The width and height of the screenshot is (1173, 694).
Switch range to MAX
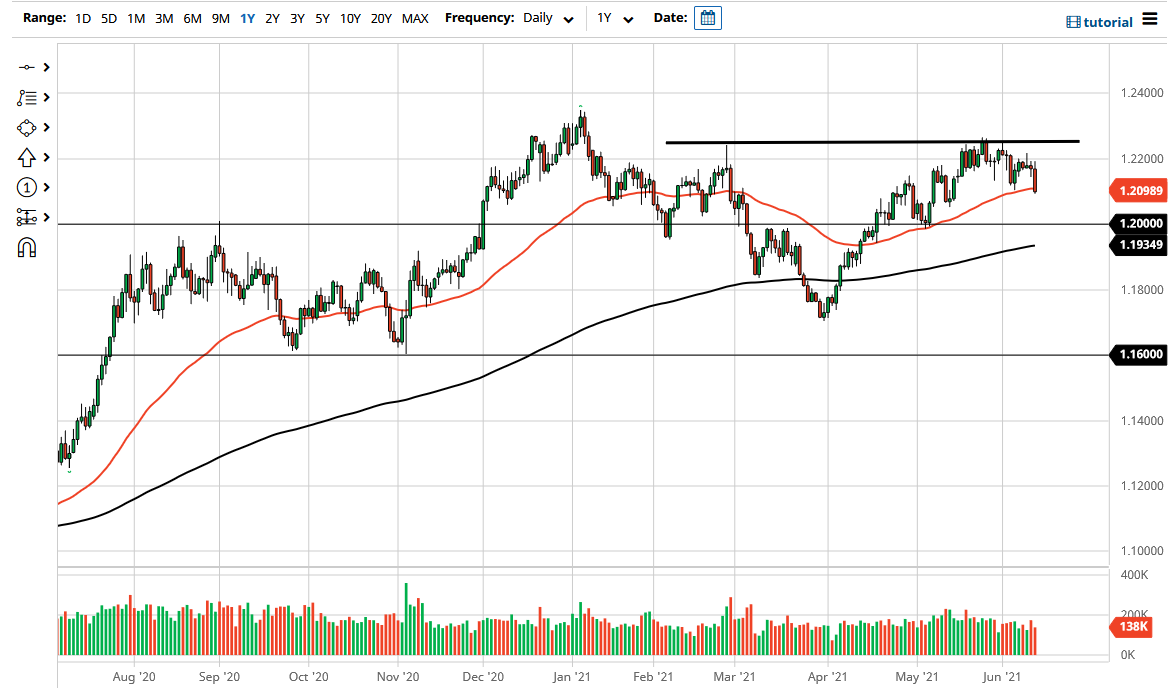coord(415,18)
